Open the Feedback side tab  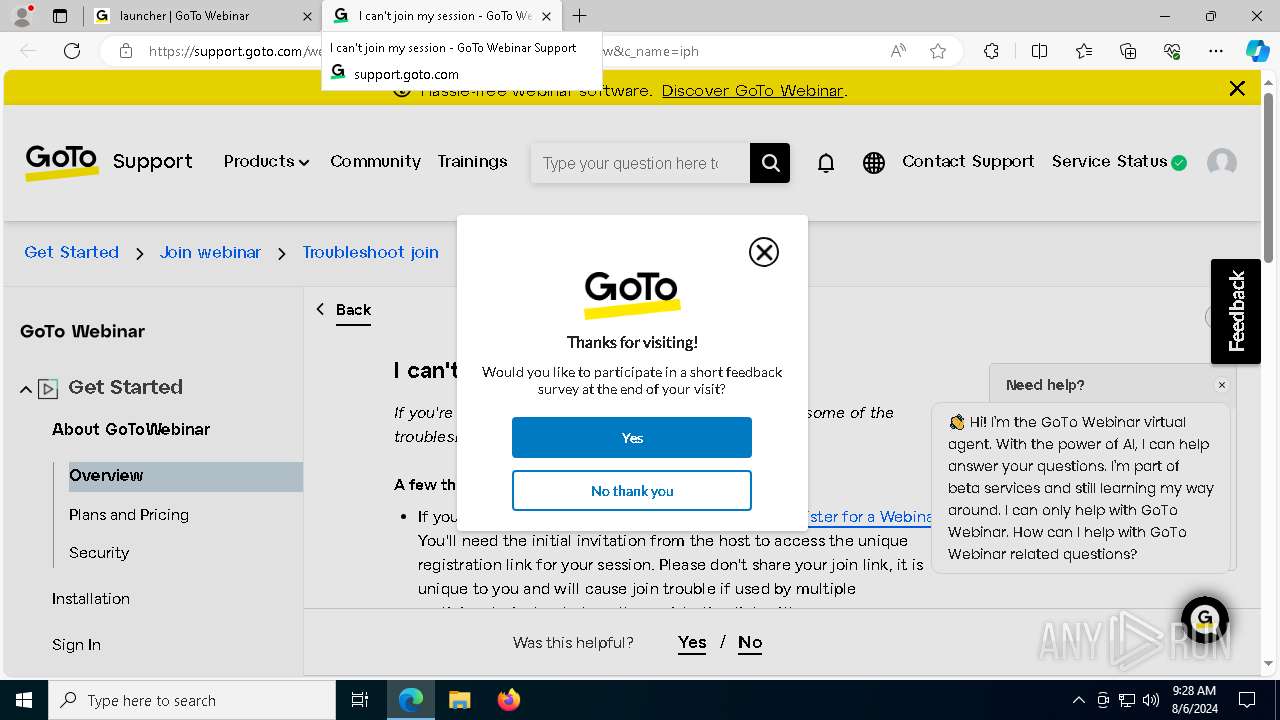(1236, 311)
